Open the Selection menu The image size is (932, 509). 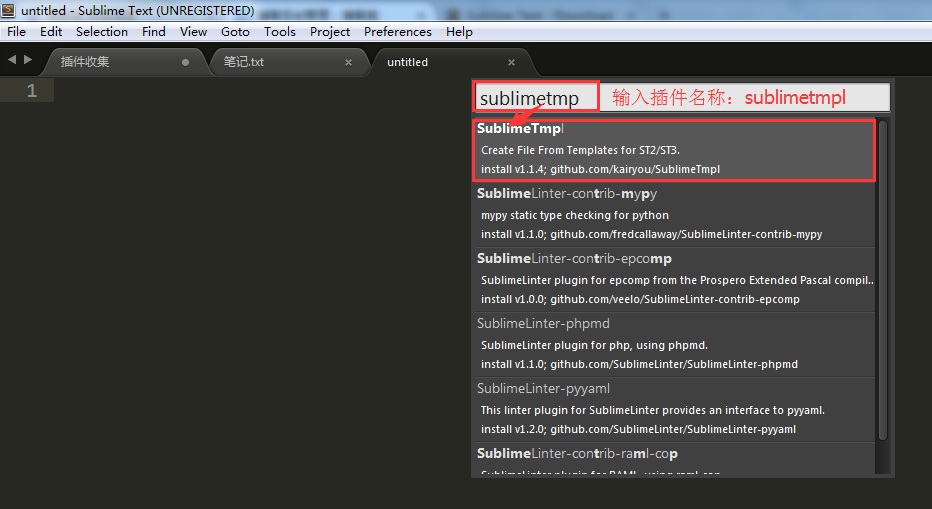[x=102, y=32]
